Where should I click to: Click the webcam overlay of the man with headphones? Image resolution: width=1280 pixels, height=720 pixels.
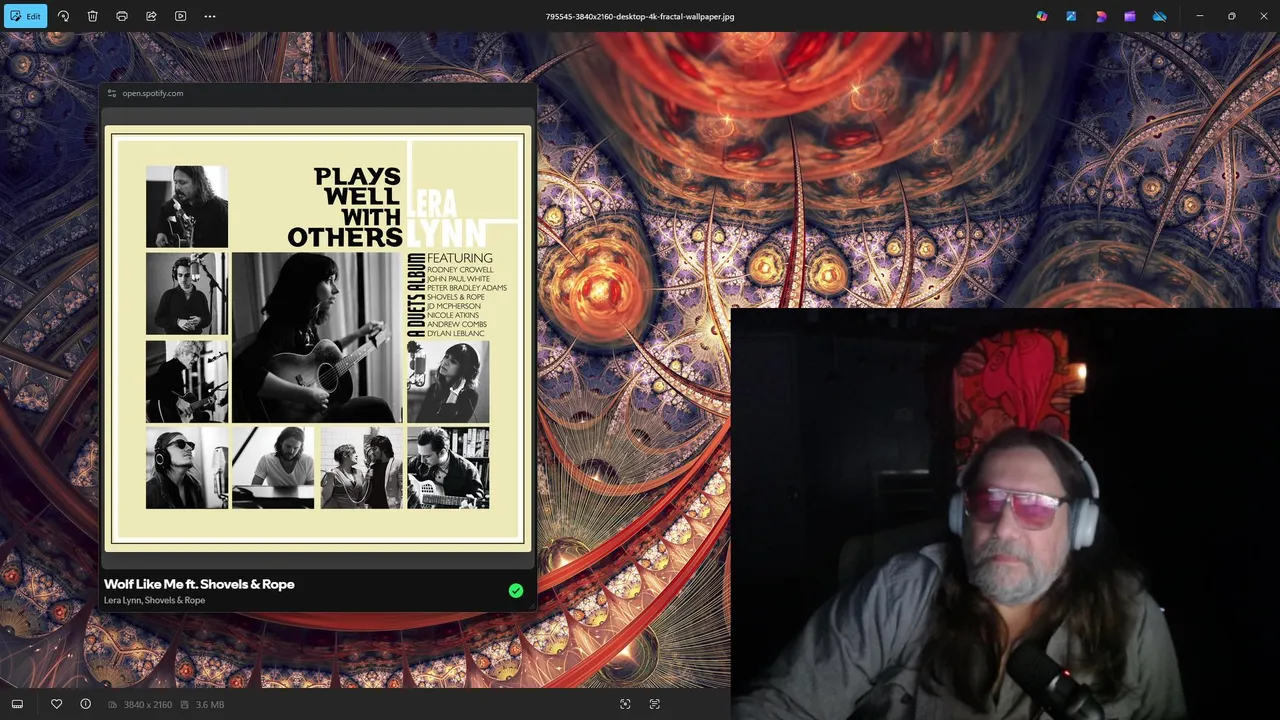pyautogui.click(x=1005, y=514)
